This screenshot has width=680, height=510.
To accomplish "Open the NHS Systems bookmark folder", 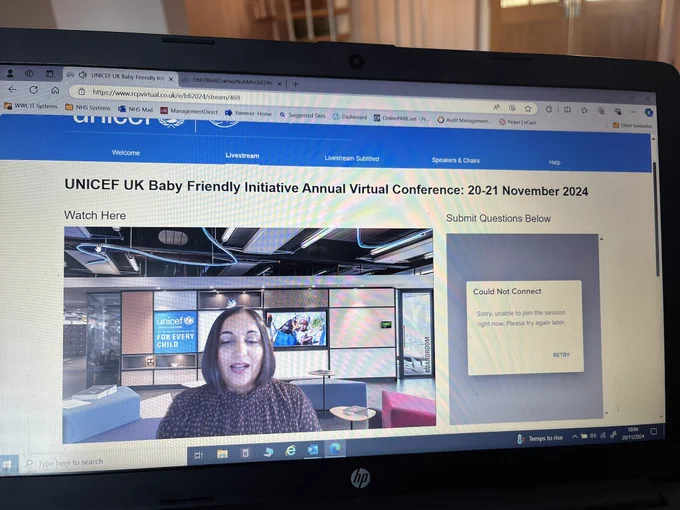I will tap(88, 107).
